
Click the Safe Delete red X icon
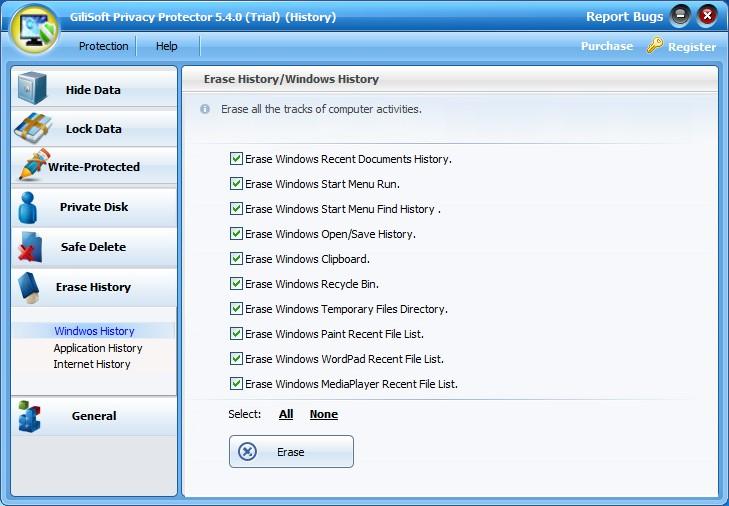tap(30, 247)
